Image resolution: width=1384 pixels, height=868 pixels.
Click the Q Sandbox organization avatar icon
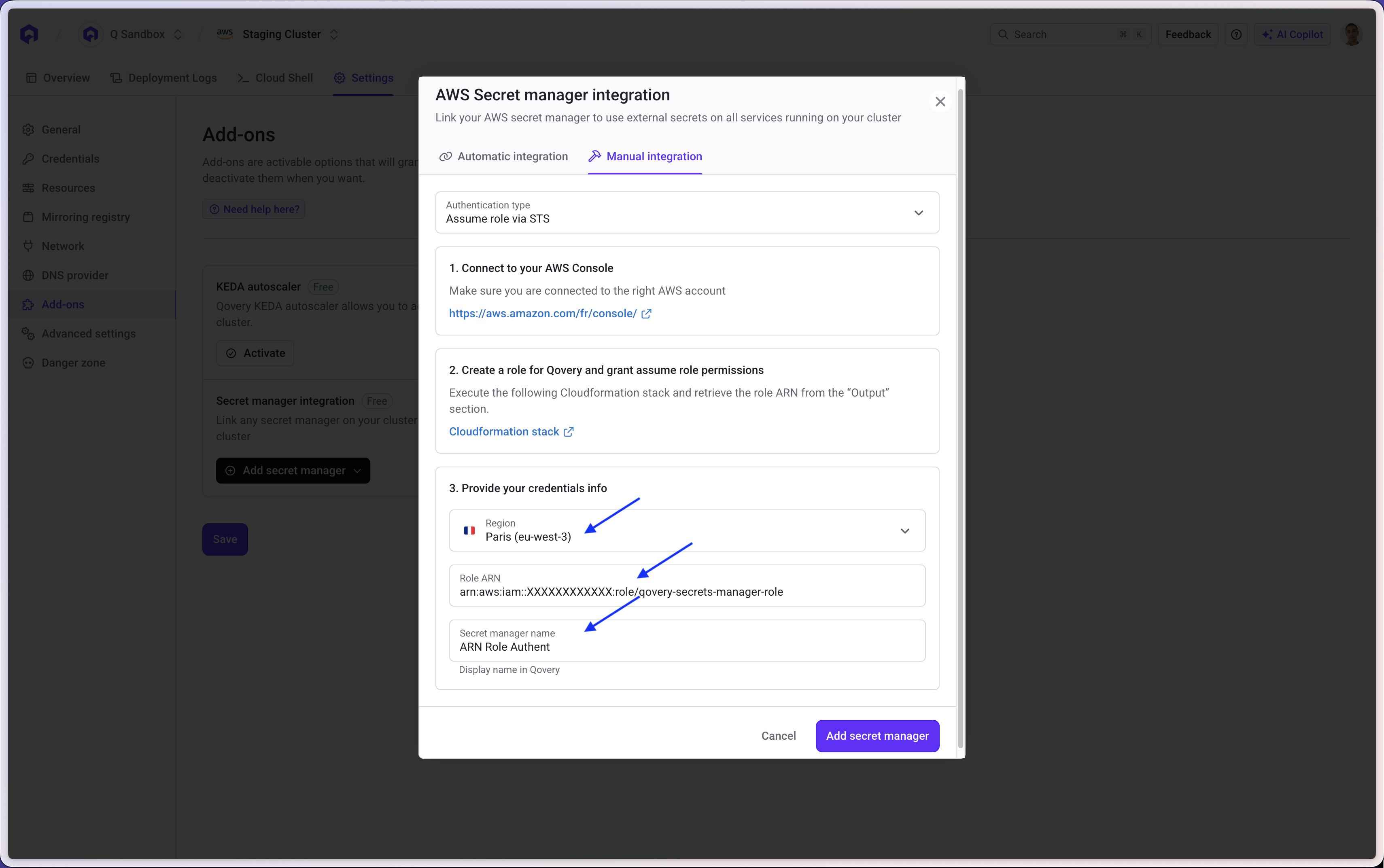[90, 34]
